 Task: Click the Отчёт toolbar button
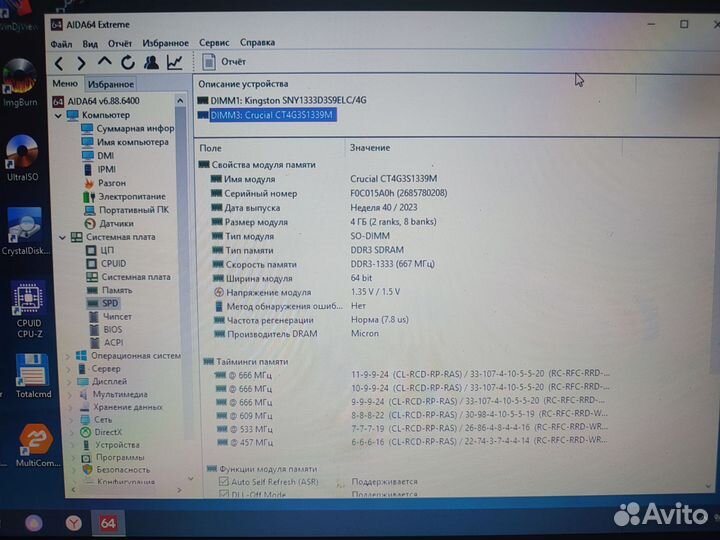(x=234, y=62)
